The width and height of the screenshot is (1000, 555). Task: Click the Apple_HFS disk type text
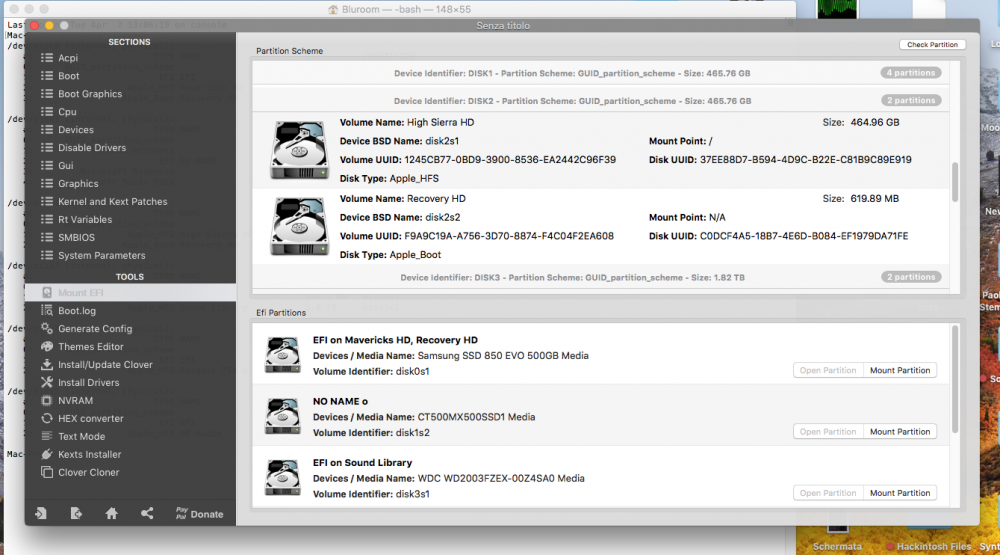414,178
